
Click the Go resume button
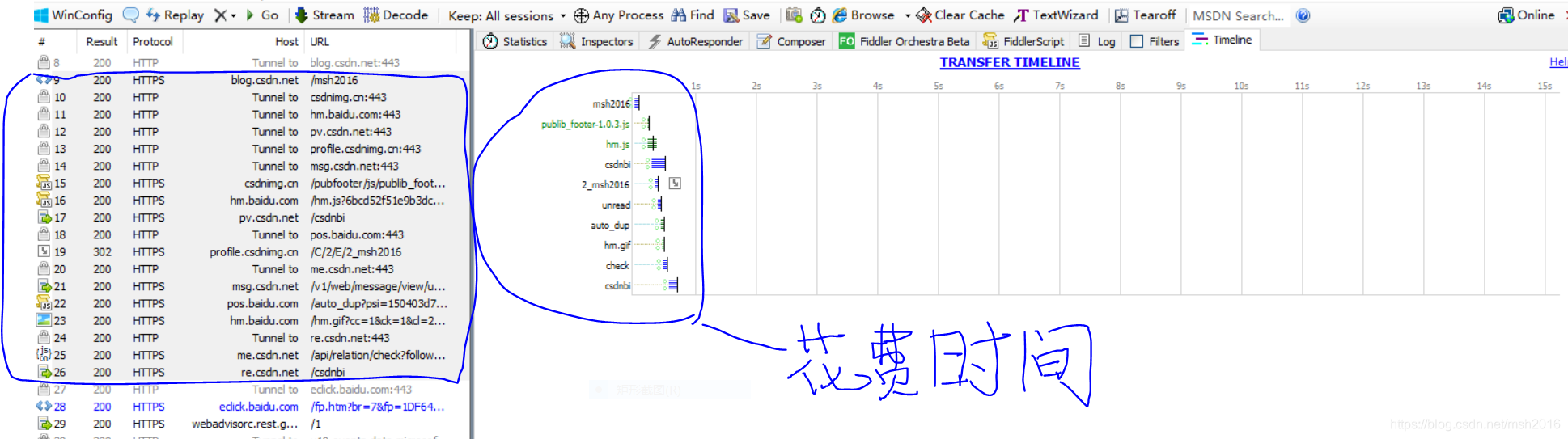click(x=262, y=15)
